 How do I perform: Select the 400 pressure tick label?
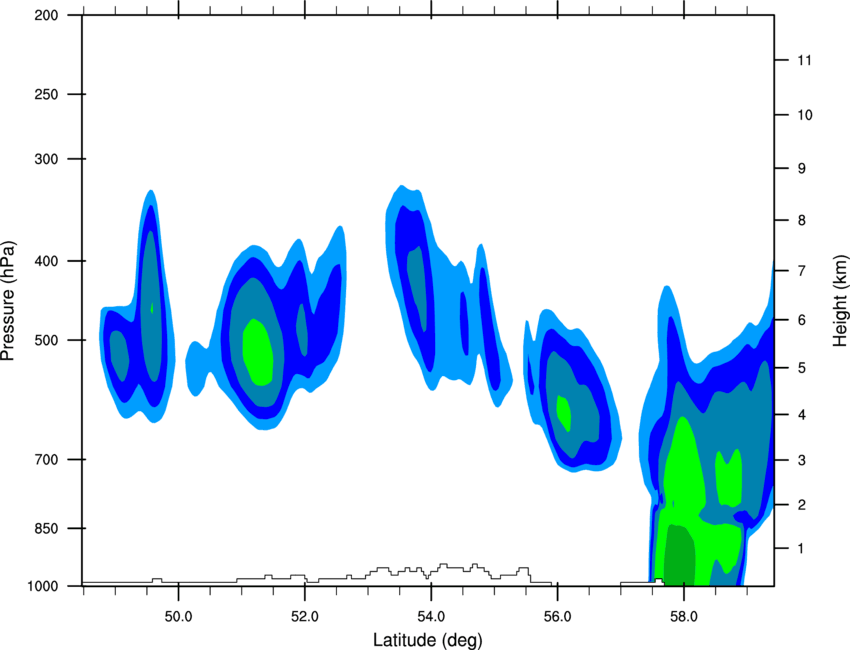(46, 261)
